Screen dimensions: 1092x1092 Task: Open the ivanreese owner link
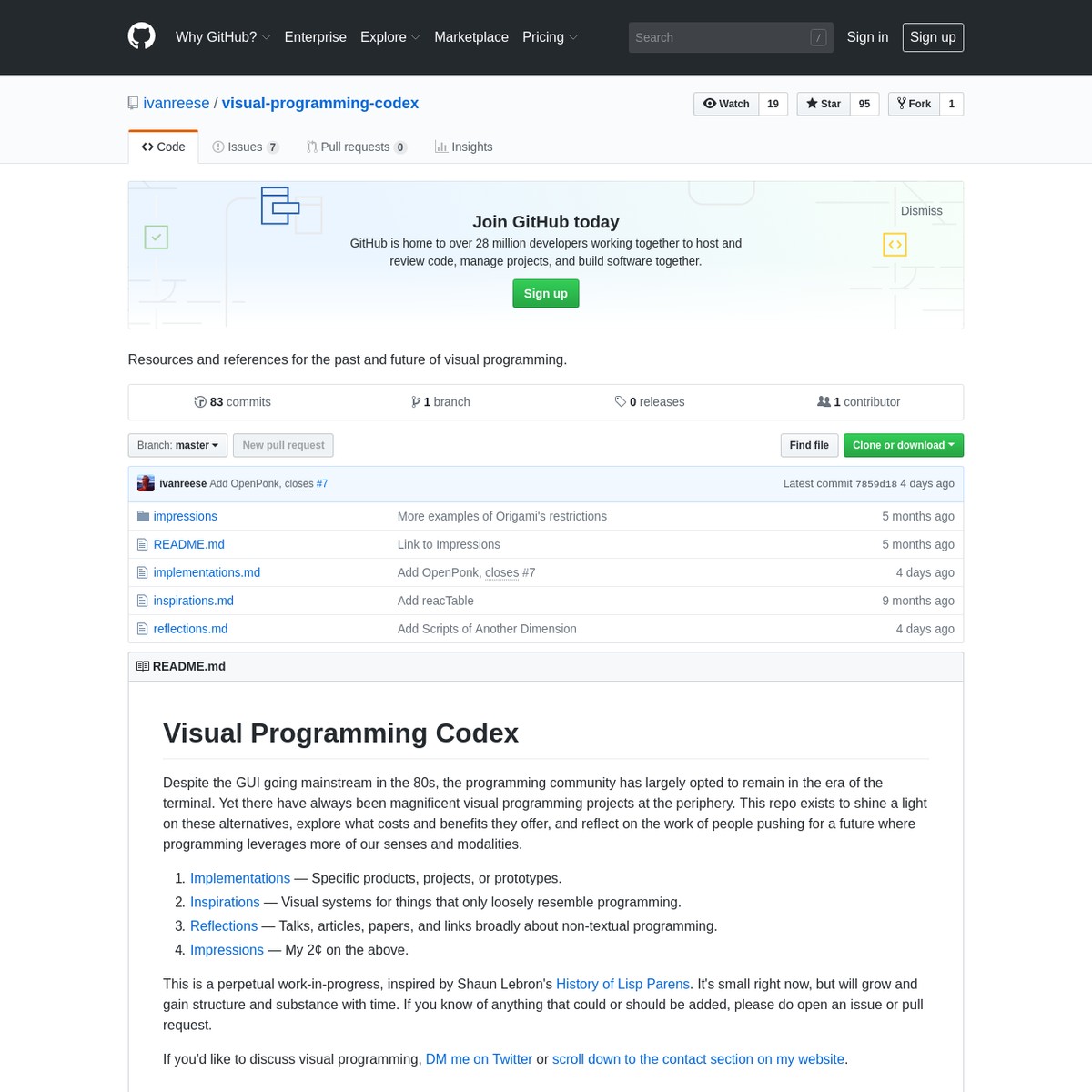click(177, 104)
